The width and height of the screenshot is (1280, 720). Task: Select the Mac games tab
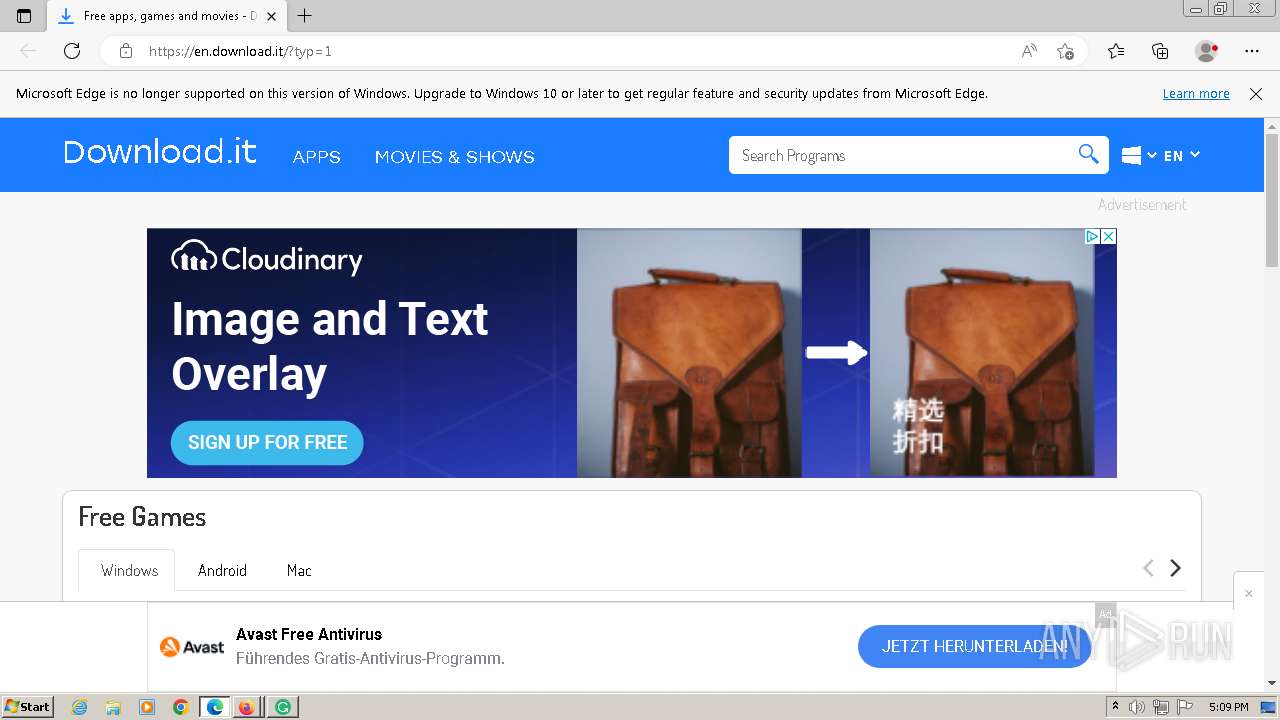299,570
